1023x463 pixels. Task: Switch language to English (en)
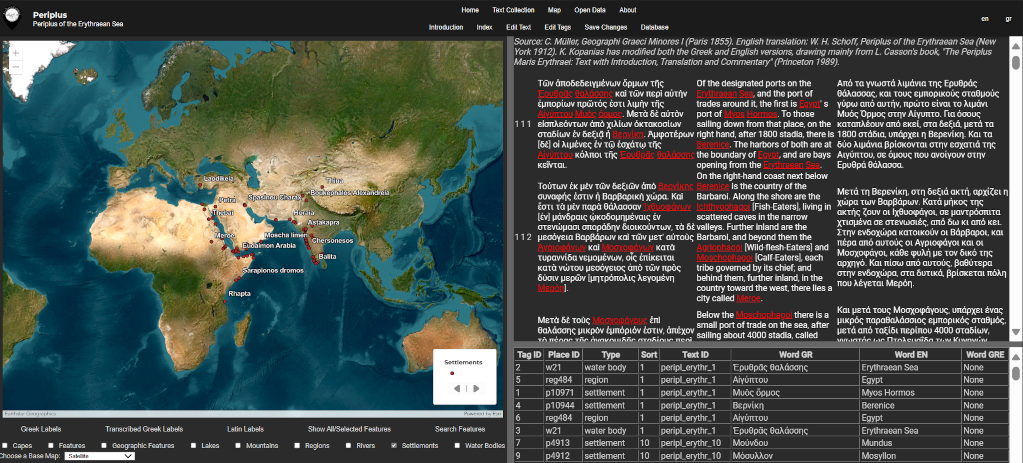click(984, 18)
